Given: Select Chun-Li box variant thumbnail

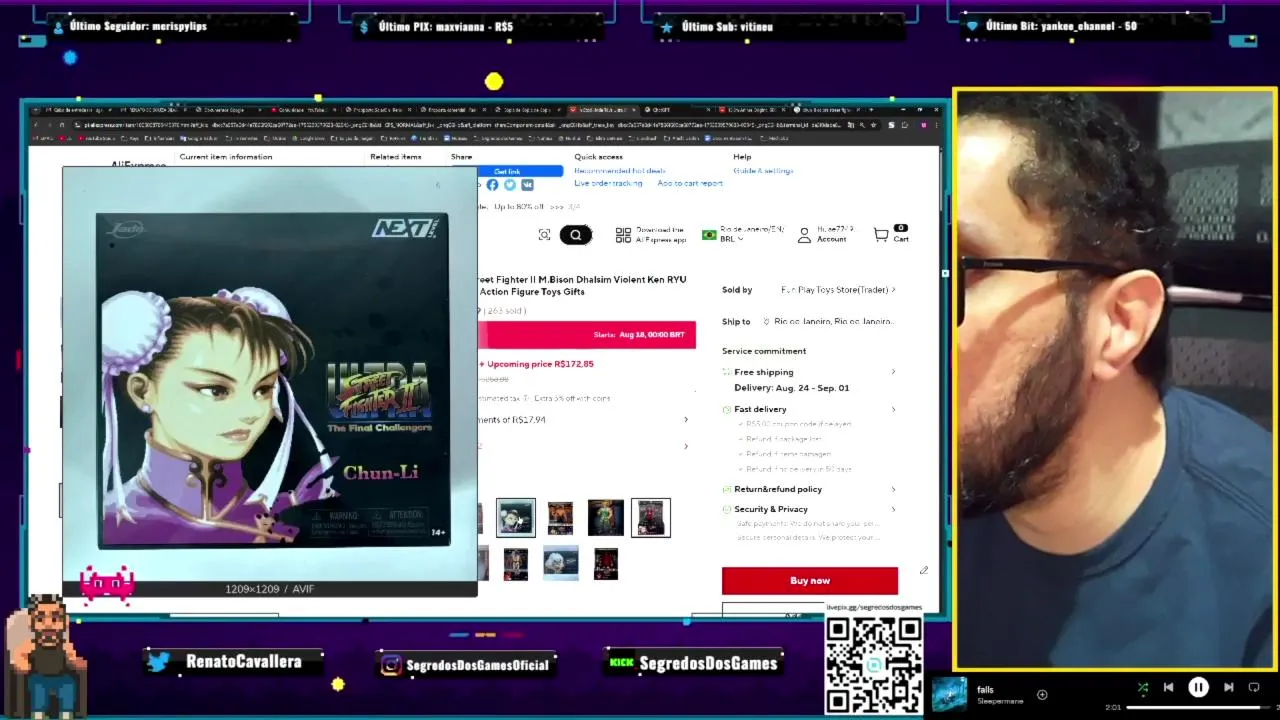Looking at the screenshot, I should (516, 518).
